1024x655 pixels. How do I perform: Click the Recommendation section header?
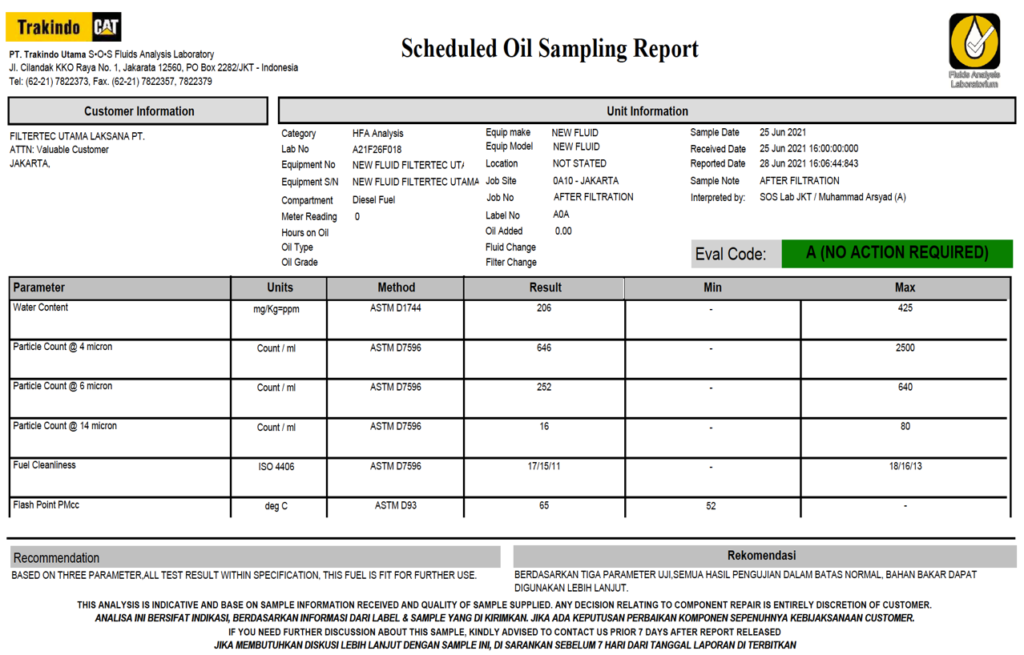[x=57, y=558]
